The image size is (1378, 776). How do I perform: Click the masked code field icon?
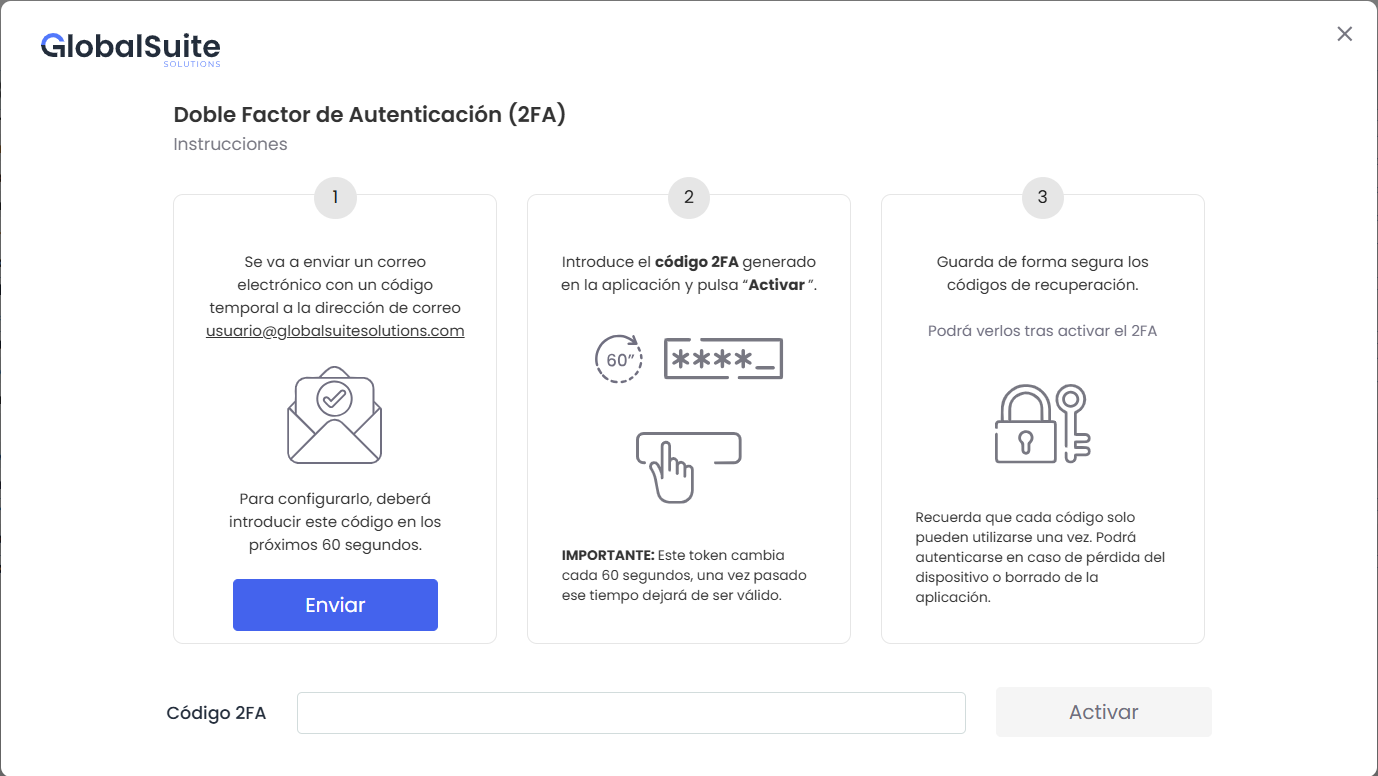pyautogui.click(x=723, y=359)
